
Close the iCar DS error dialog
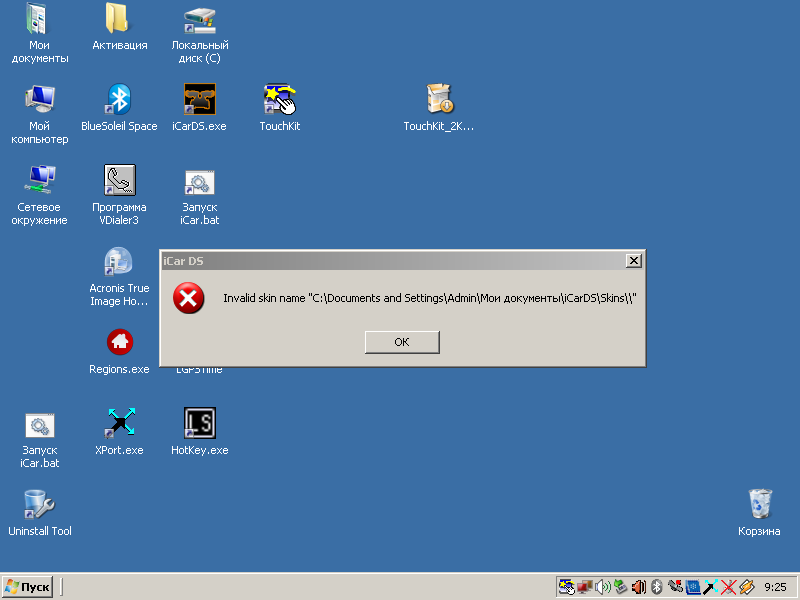(x=633, y=261)
